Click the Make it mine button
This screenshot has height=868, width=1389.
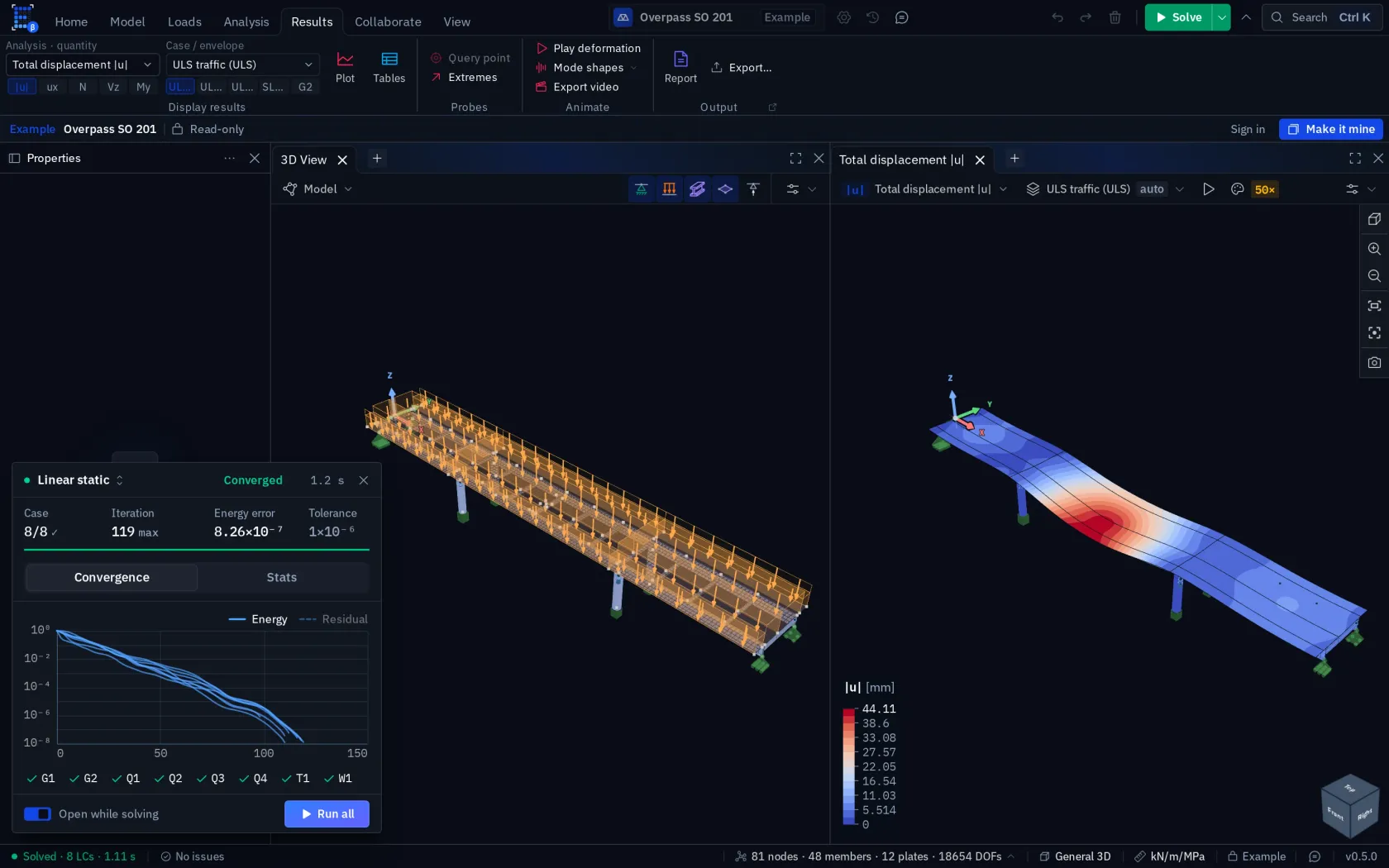click(x=1330, y=129)
